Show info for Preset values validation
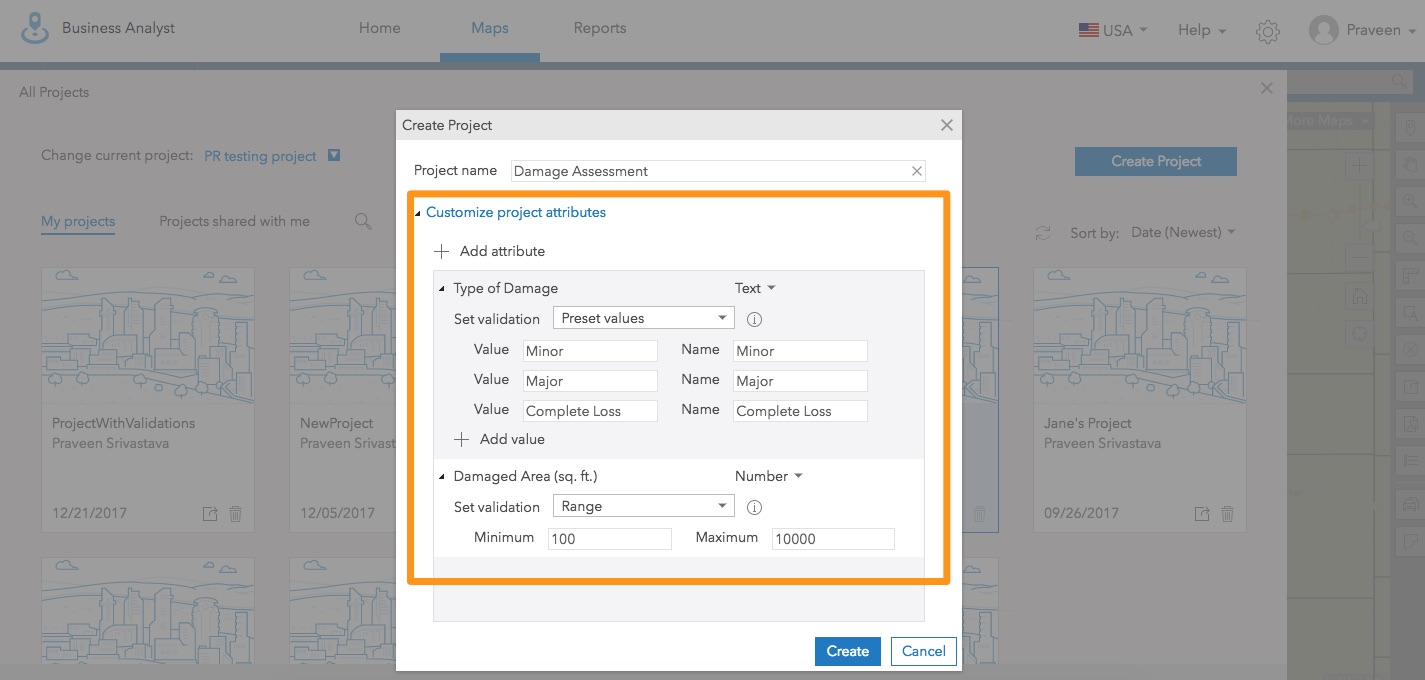The image size is (1425, 680). [x=755, y=320]
